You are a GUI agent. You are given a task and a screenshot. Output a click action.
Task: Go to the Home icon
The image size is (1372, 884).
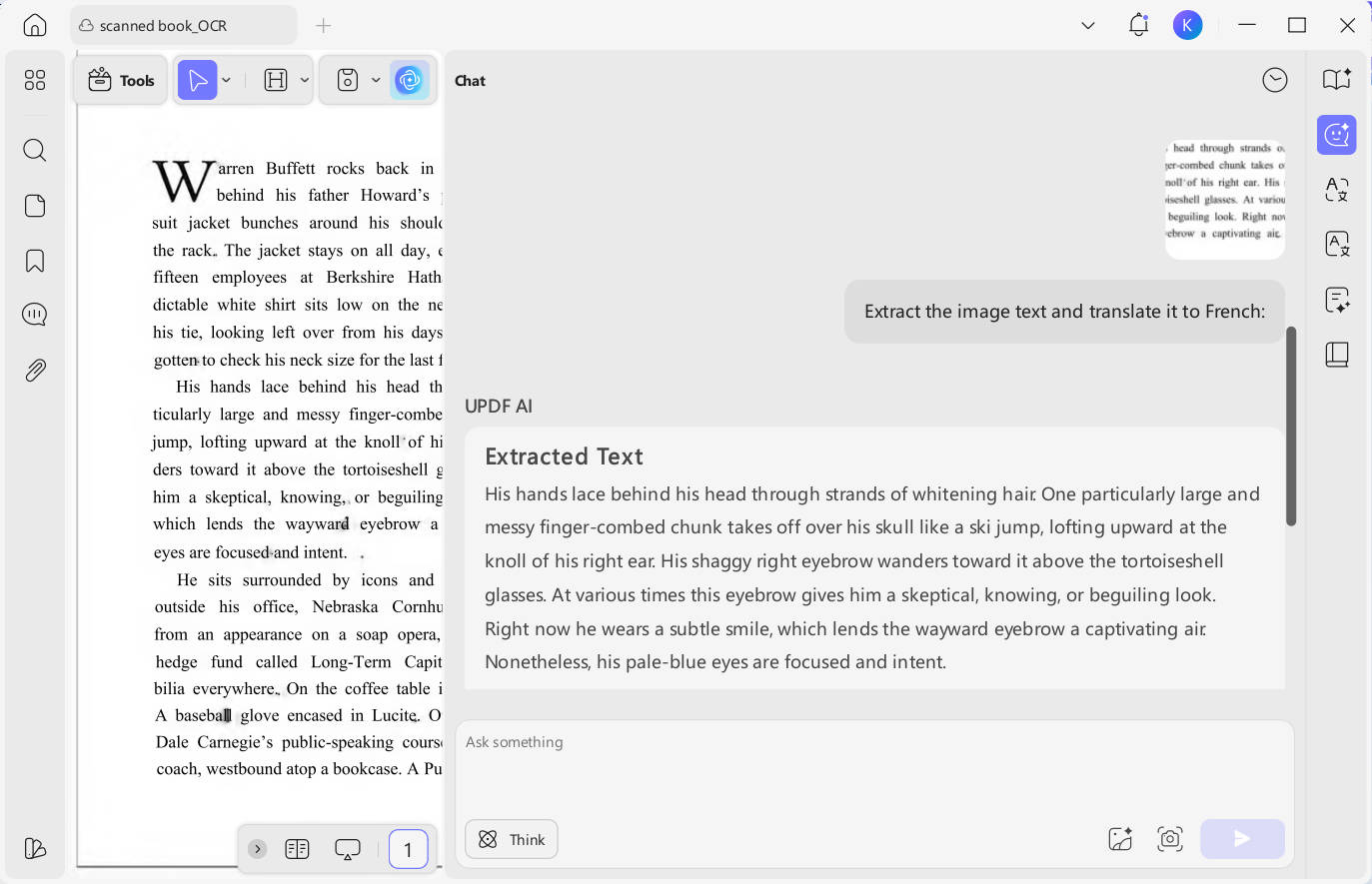pos(35,25)
